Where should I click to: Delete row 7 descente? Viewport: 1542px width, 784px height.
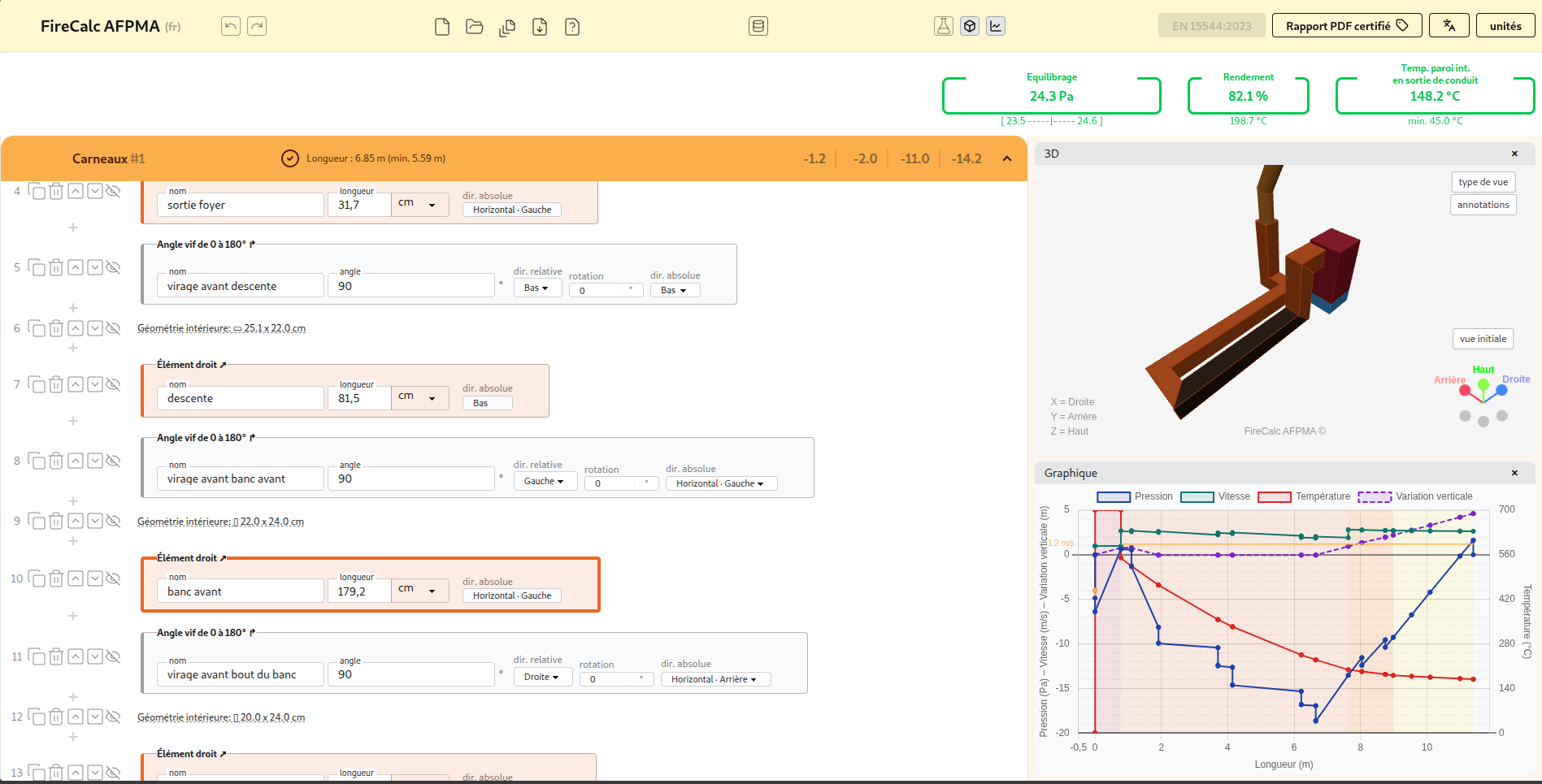coord(56,384)
